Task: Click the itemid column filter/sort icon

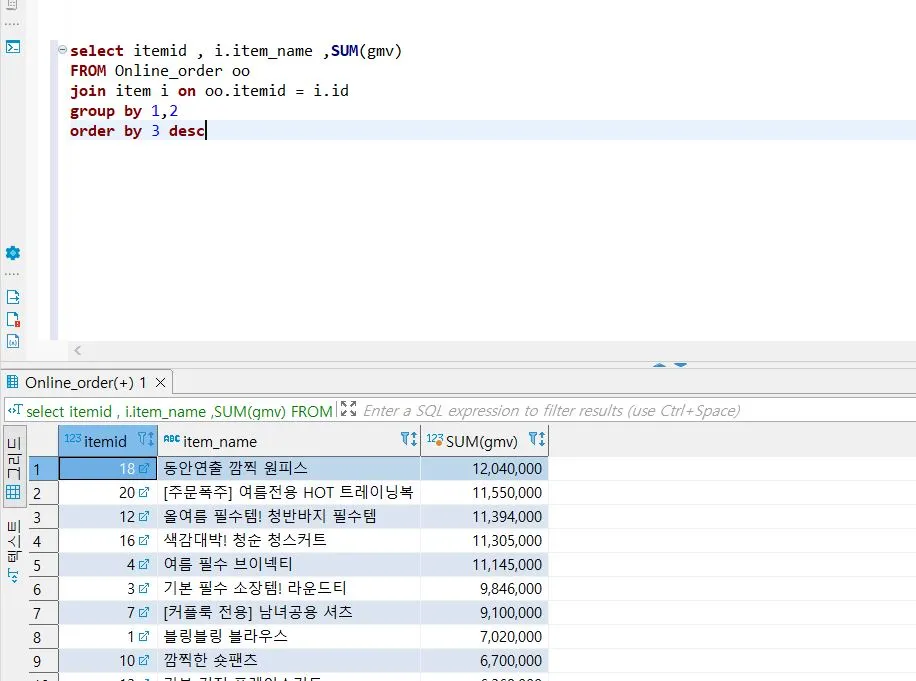Action: pos(146,438)
